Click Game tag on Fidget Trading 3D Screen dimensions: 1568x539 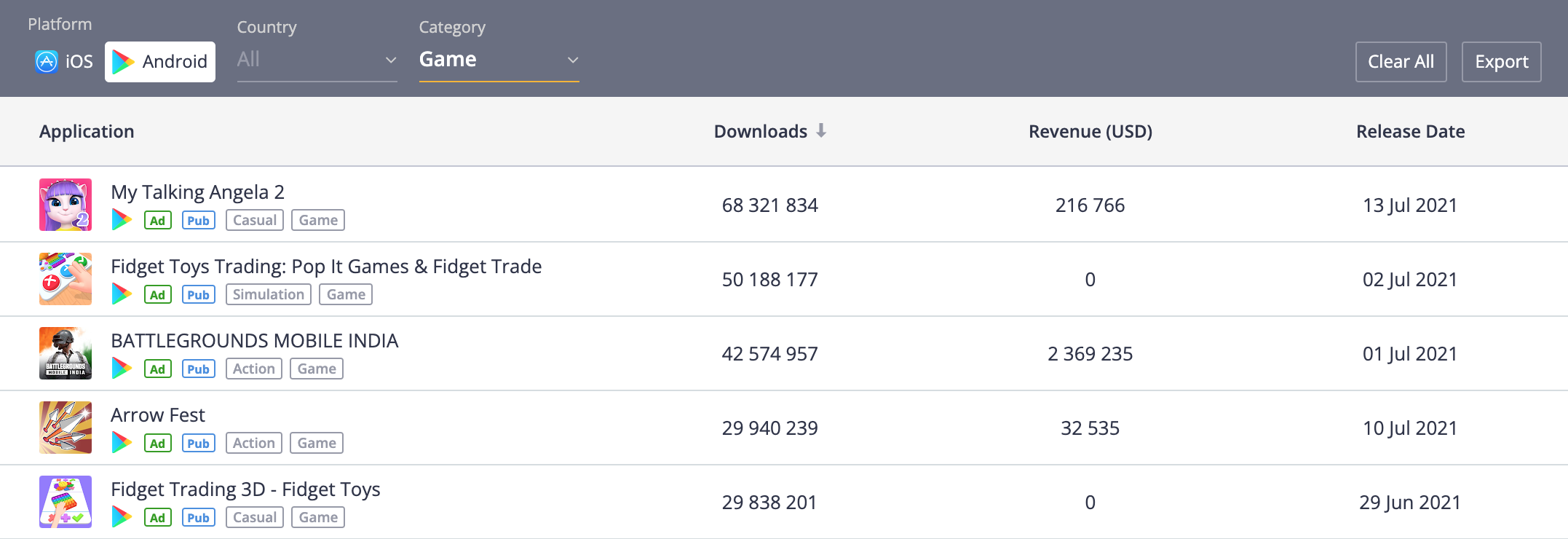pyautogui.click(x=318, y=517)
